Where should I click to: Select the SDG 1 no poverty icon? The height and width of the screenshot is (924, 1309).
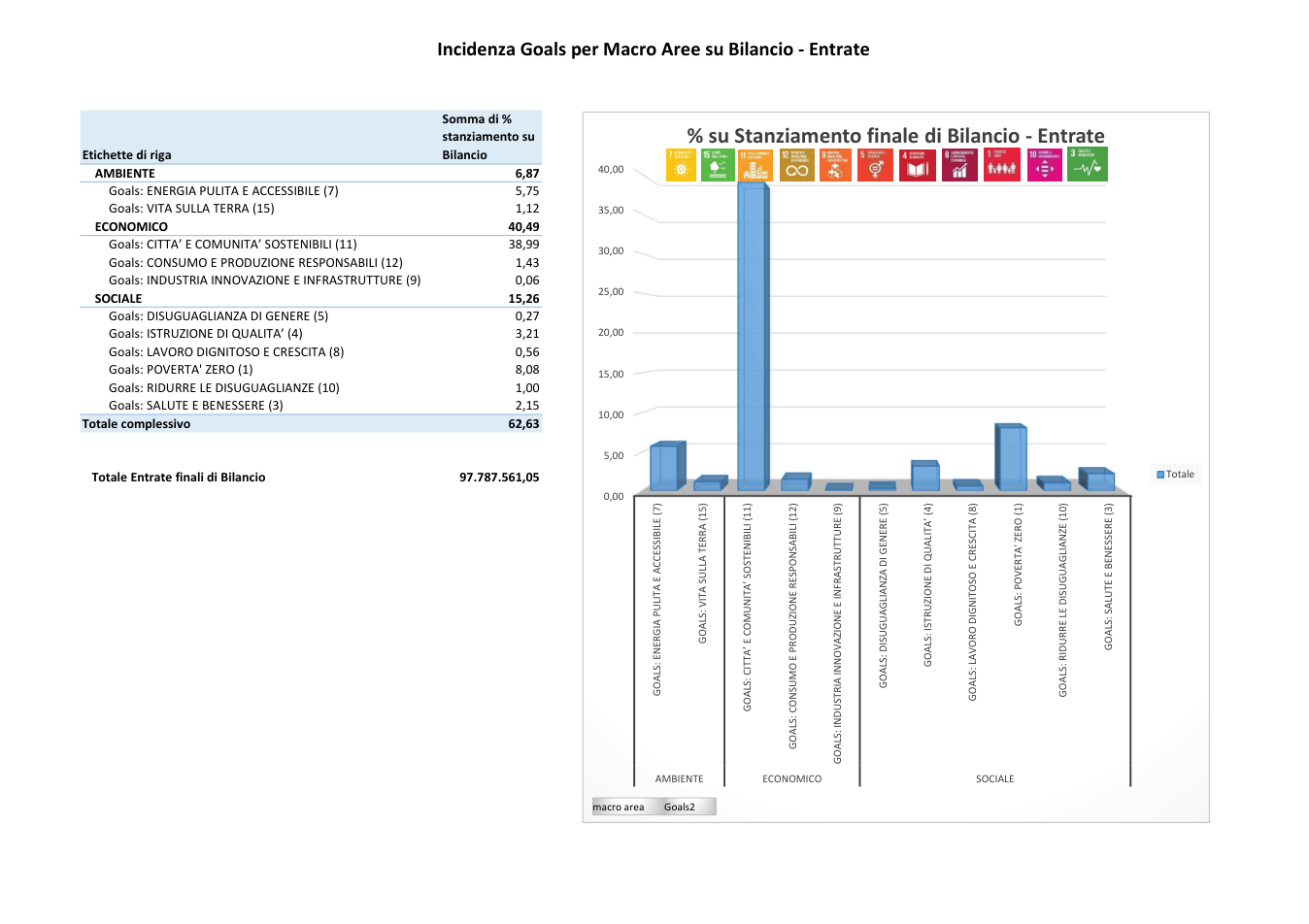[1002, 165]
